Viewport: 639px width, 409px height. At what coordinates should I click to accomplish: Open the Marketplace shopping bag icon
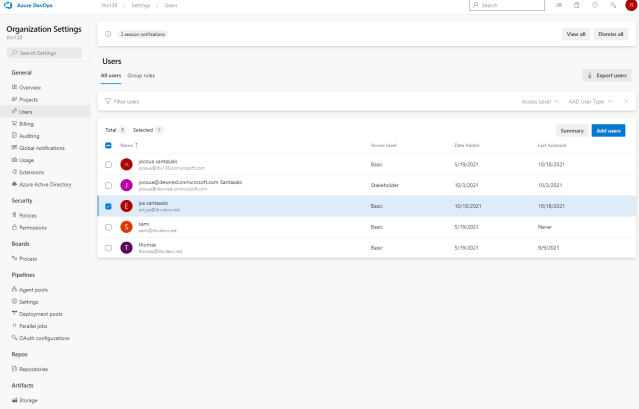(577, 6)
